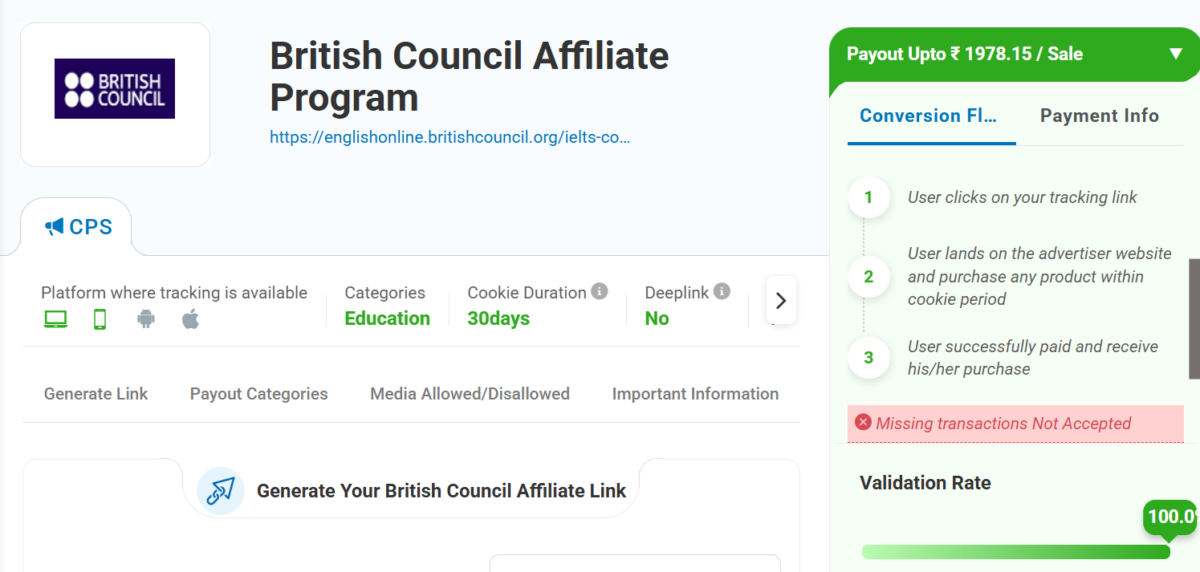
Task: Click the British Council logo thumbnail
Action: [115, 89]
